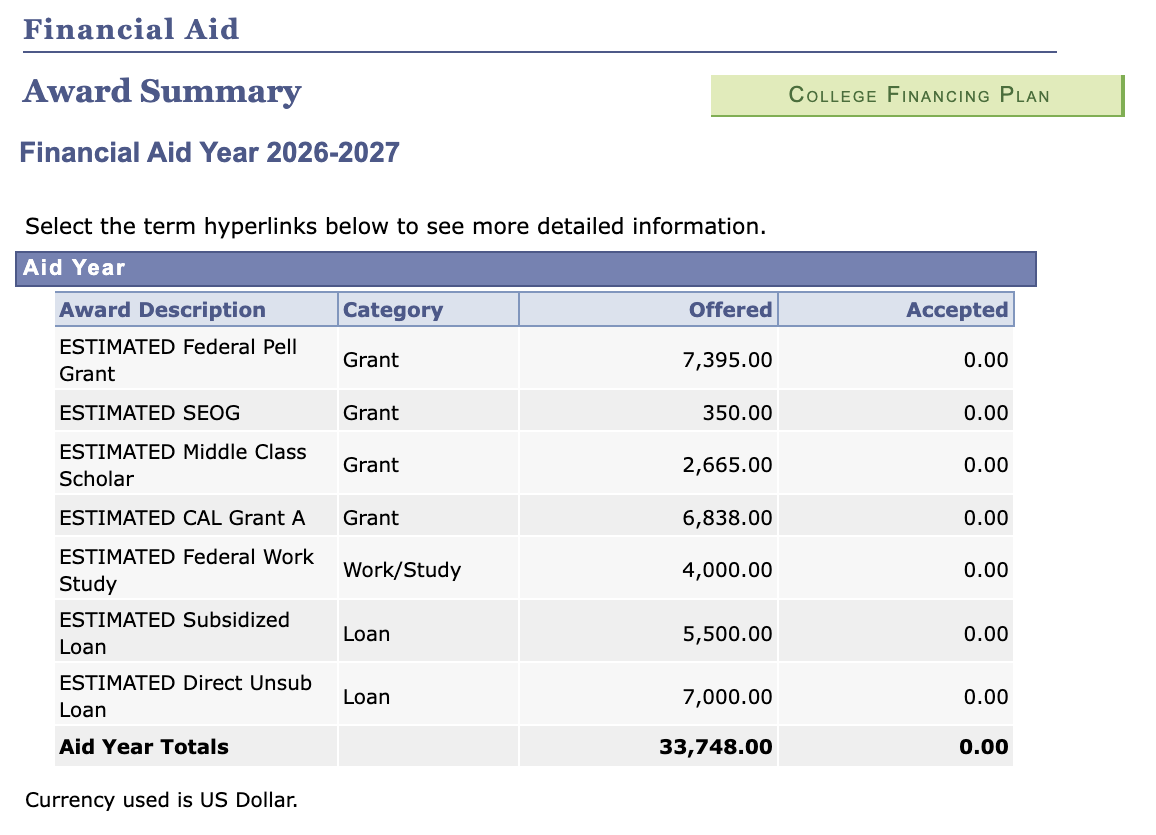This screenshot has height=835, width=1156.
Task: Click the 7,395.00 offered Pell Grant amount
Action: tap(727, 360)
